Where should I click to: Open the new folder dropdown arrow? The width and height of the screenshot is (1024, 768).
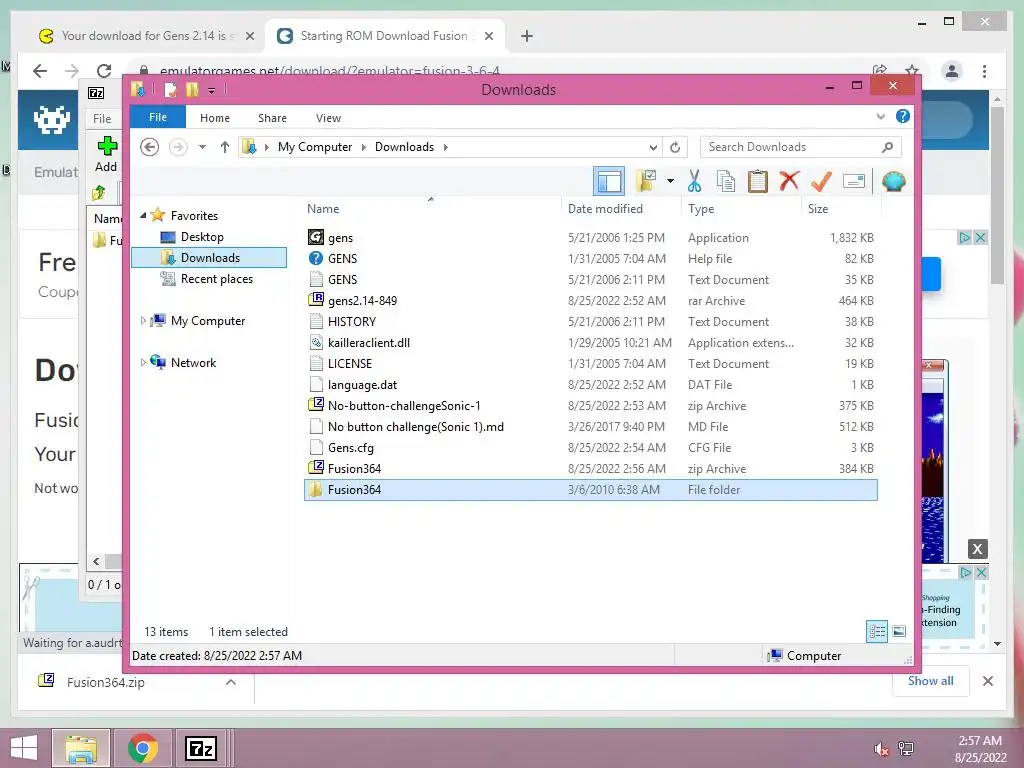tap(671, 181)
